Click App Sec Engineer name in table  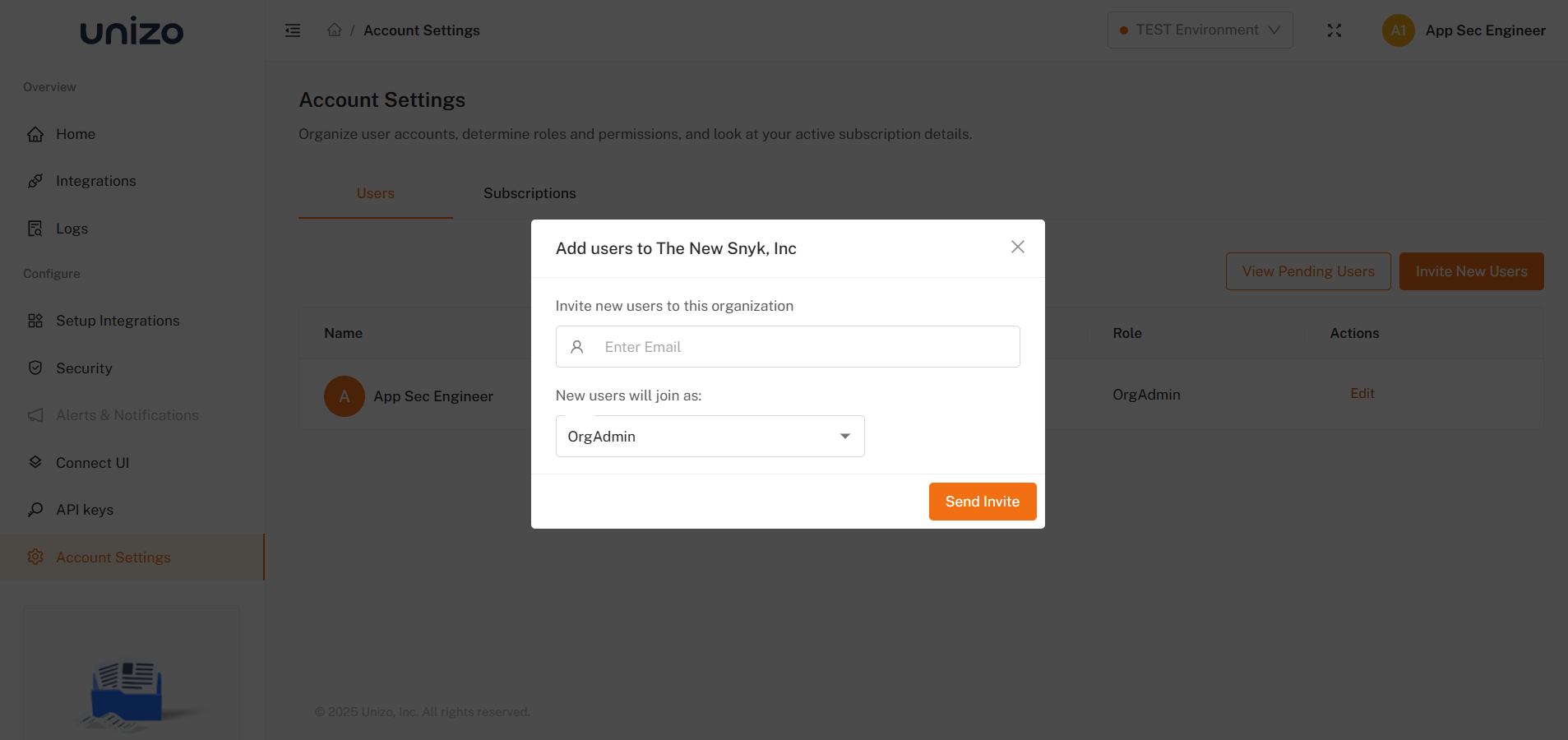pyautogui.click(x=433, y=396)
